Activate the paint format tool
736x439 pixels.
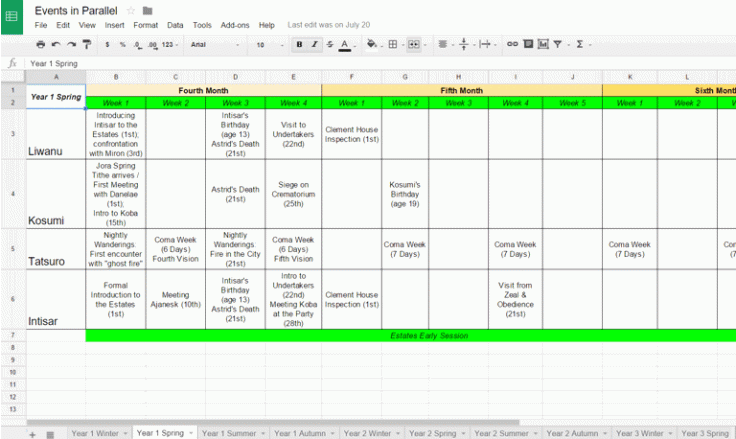tap(86, 44)
